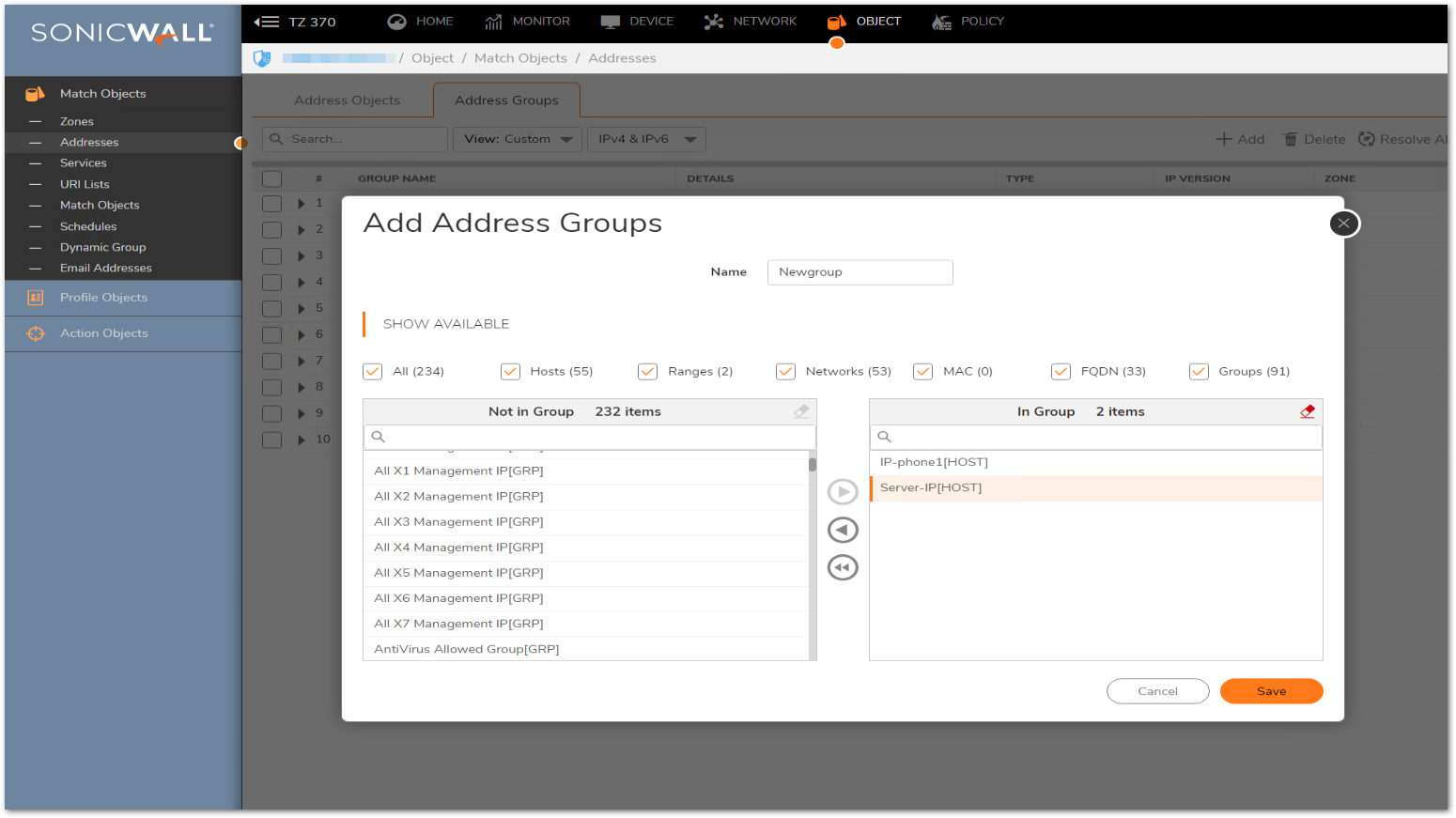Toggle the Groups (91) checkbox

click(1199, 372)
